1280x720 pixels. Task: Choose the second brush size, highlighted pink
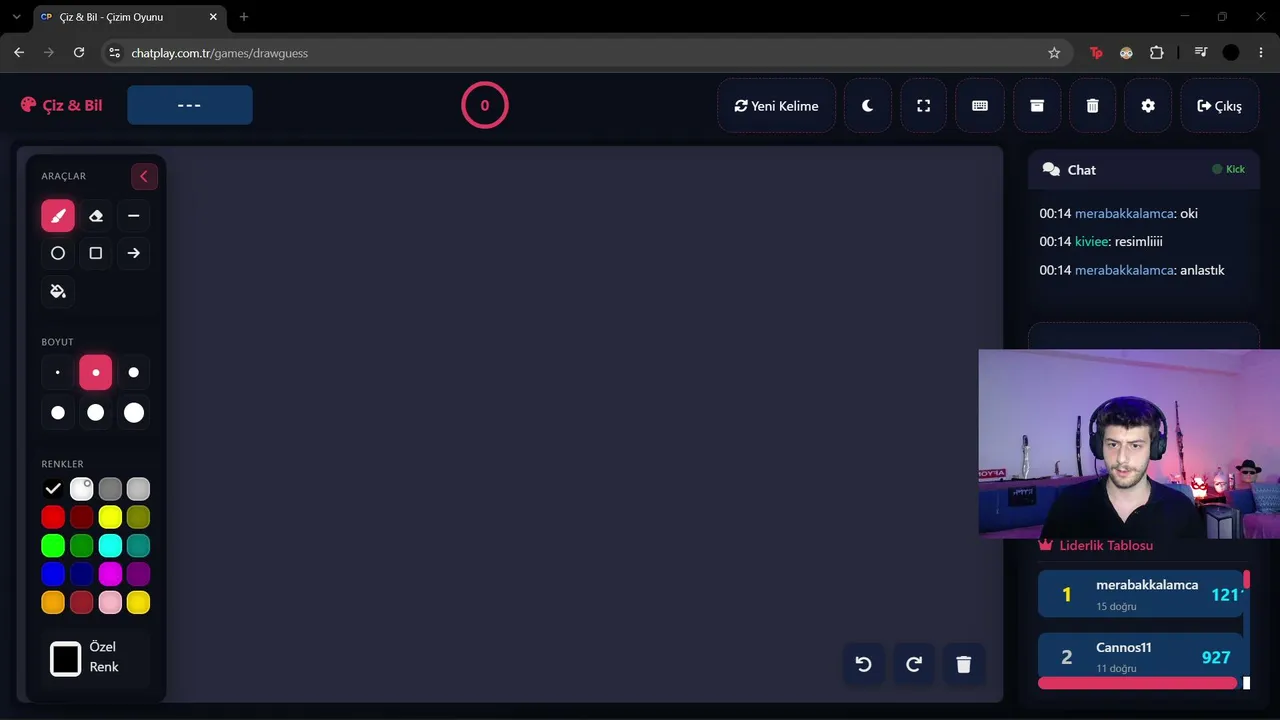(96, 372)
